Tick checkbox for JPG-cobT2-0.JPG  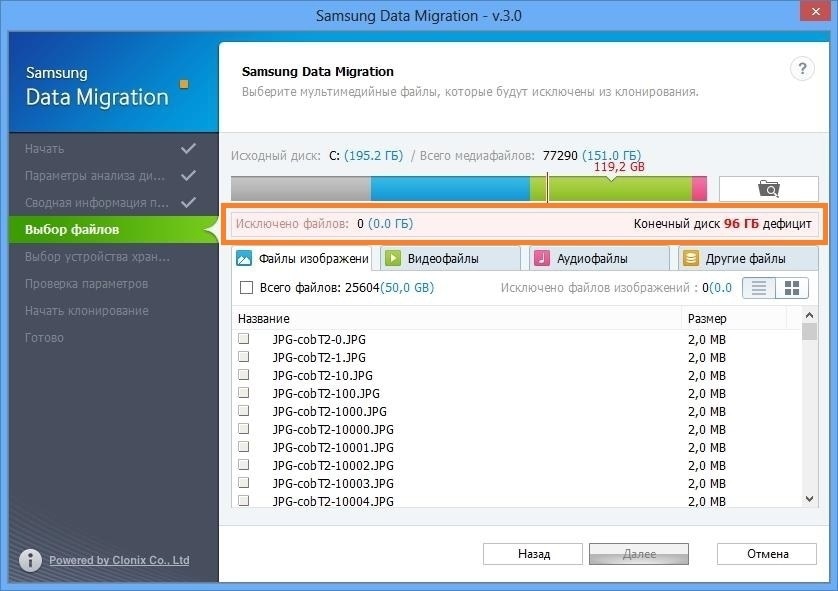pos(244,339)
